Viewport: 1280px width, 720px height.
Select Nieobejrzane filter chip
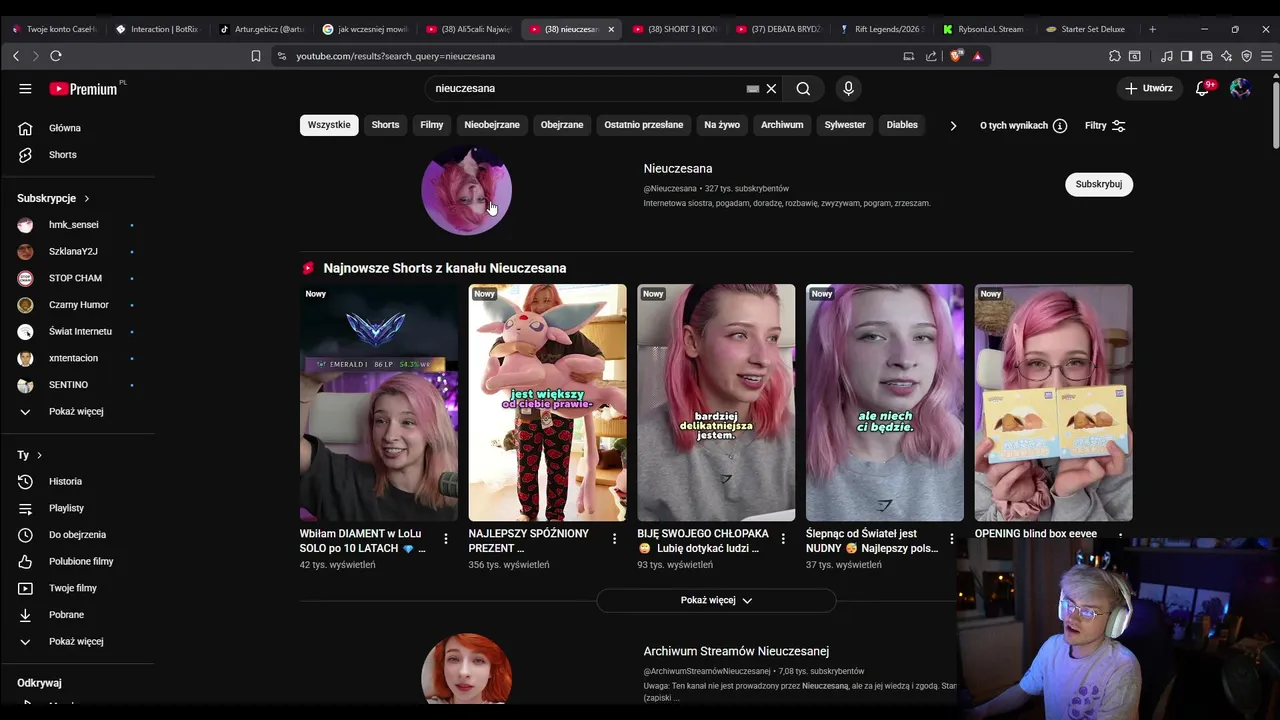(x=492, y=125)
